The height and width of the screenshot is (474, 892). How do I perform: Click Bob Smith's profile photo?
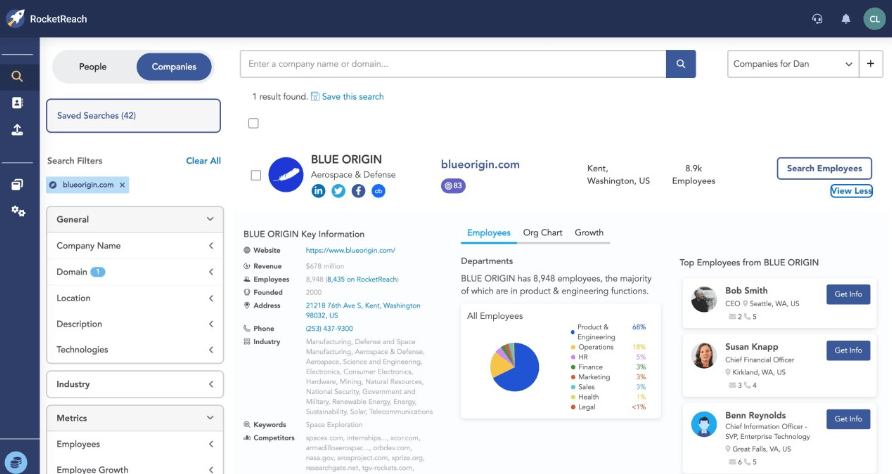tap(704, 299)
